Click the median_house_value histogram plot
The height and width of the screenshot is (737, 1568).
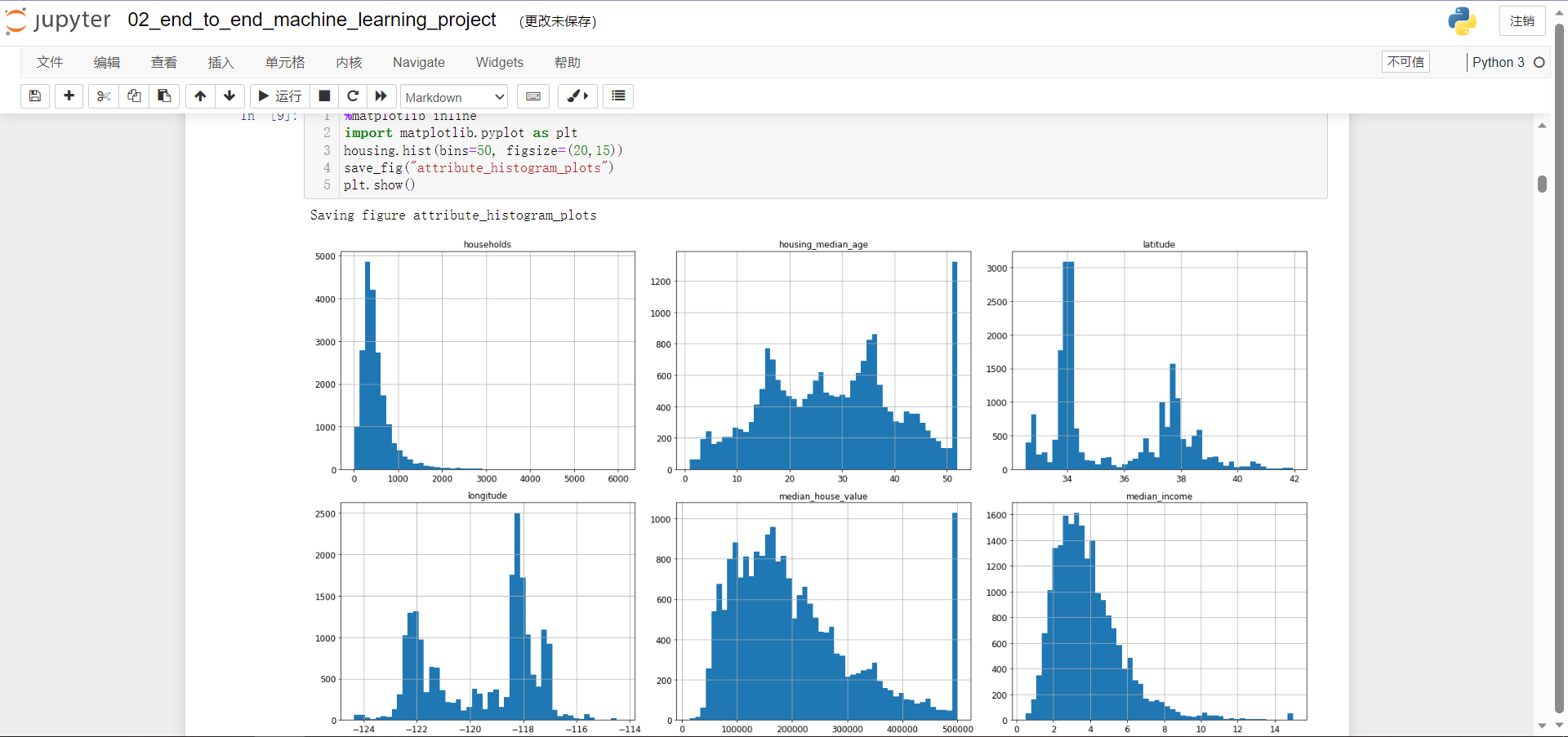coord(823,611)
